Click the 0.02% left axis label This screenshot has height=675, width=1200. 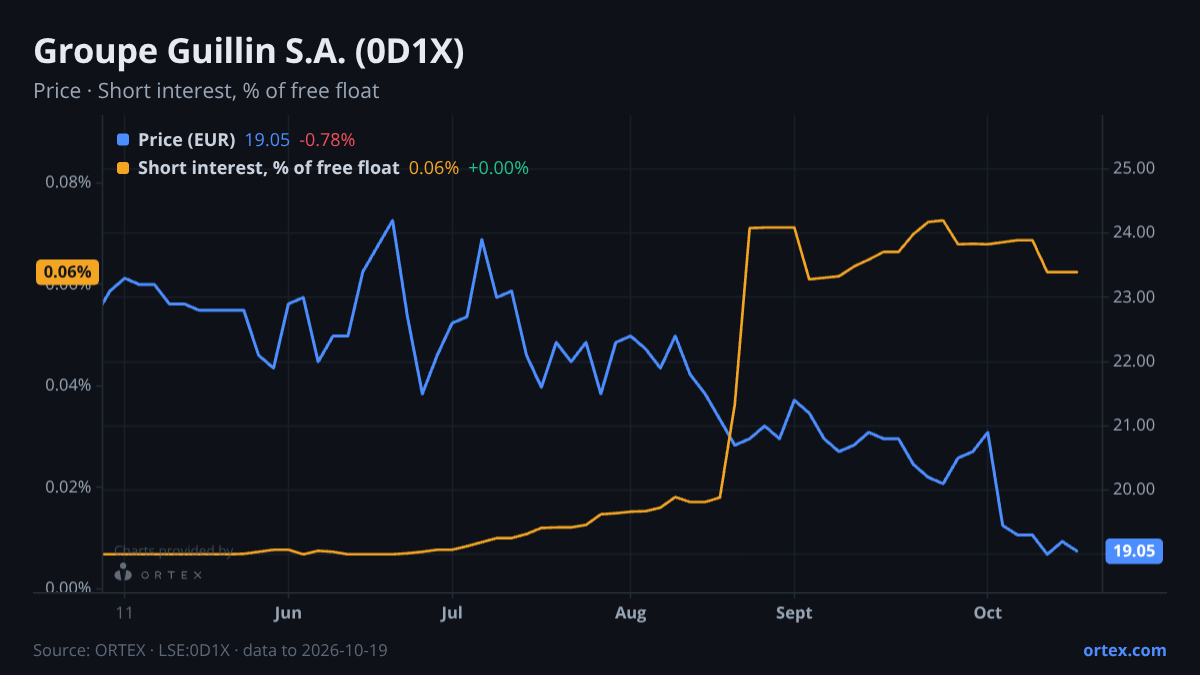pos(68,487)
